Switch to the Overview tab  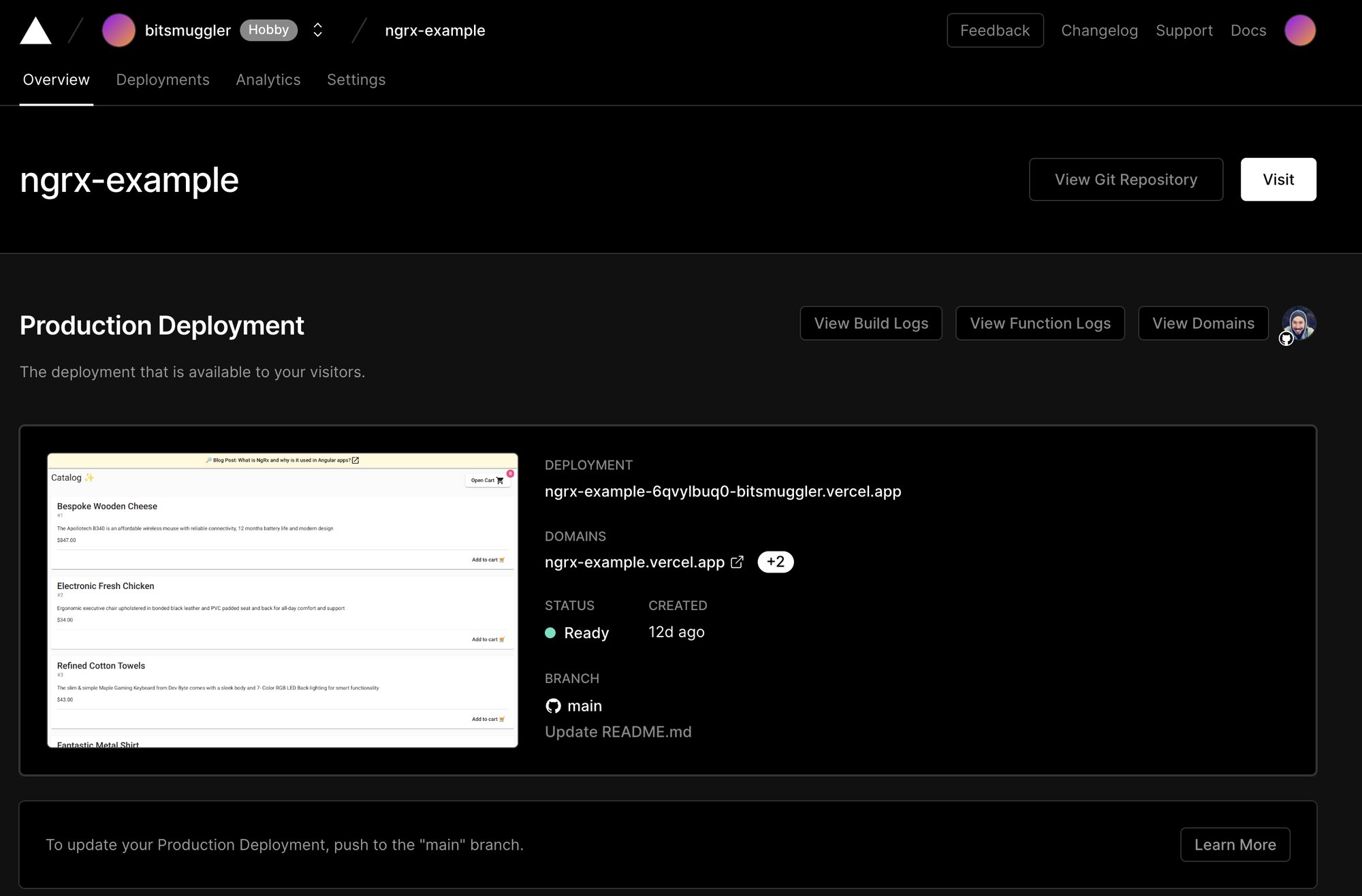pos(57,80)
